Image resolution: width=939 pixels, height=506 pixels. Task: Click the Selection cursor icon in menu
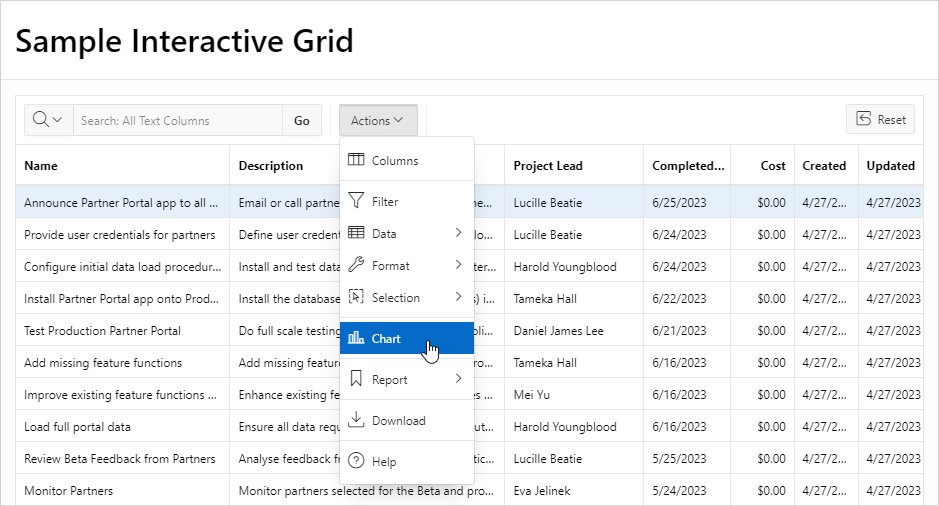356,296
